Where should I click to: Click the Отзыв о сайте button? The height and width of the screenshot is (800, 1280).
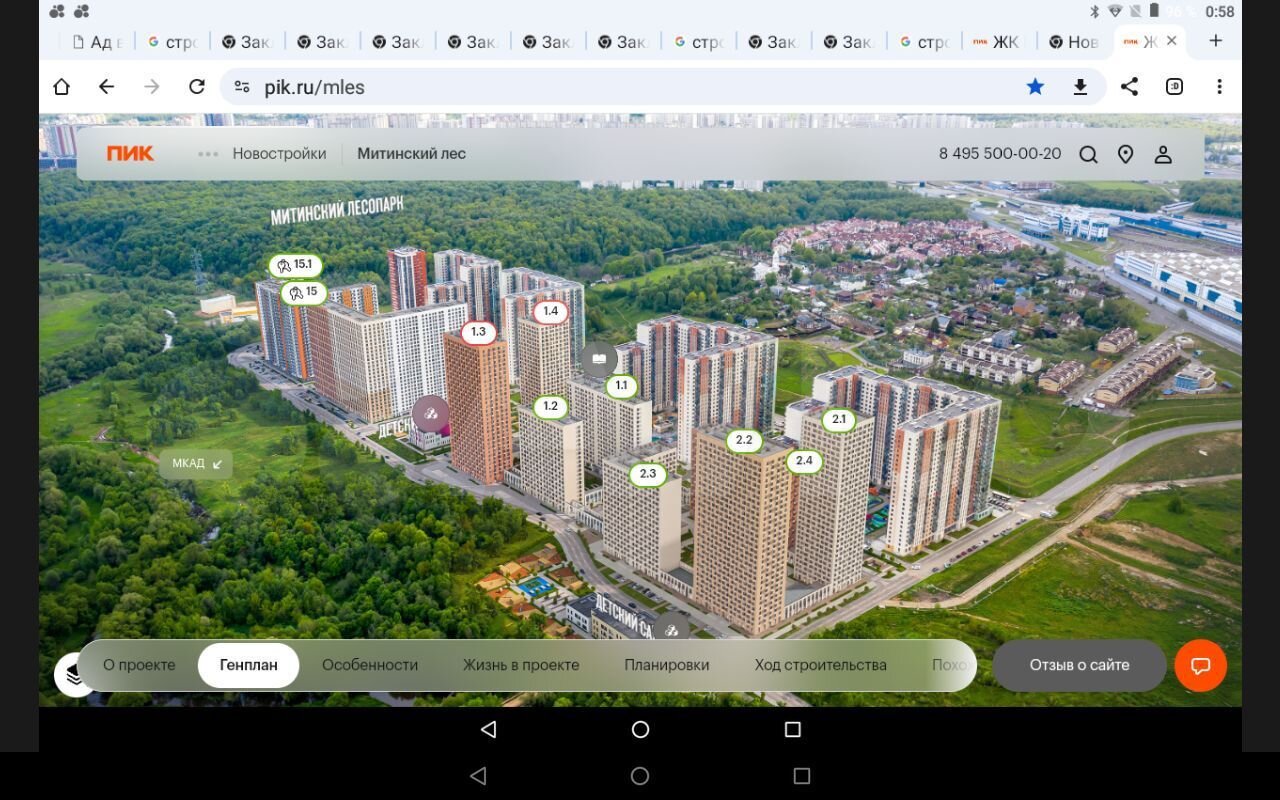(1079, 665)
